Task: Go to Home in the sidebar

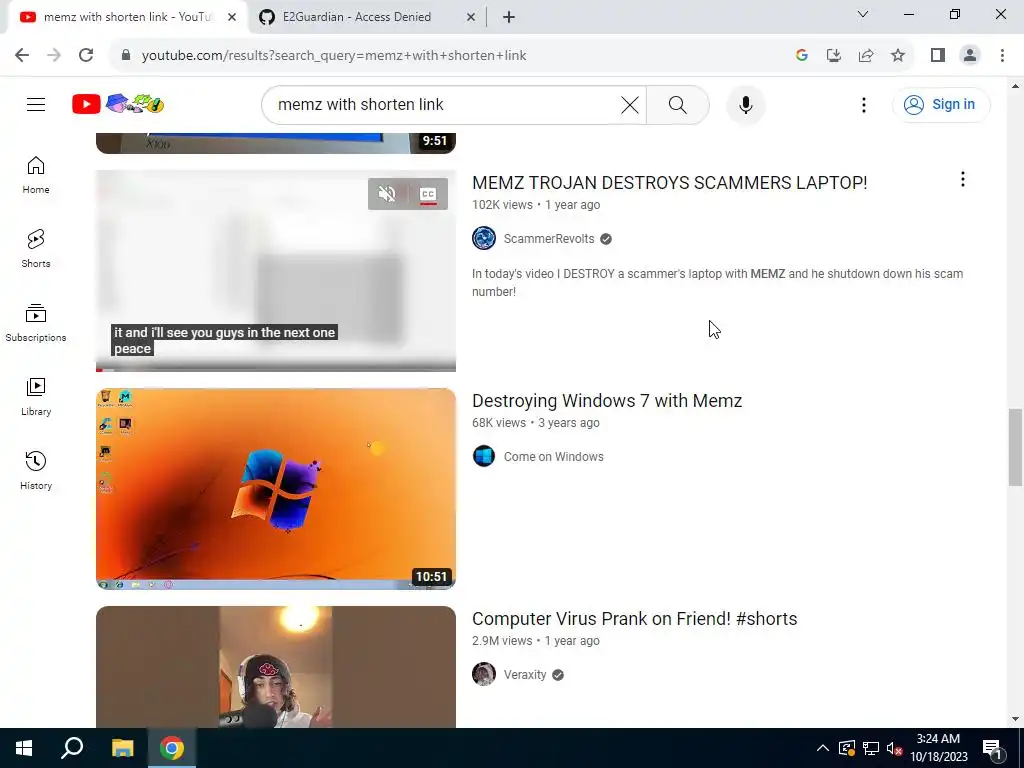Action: [x=36, y=175]
